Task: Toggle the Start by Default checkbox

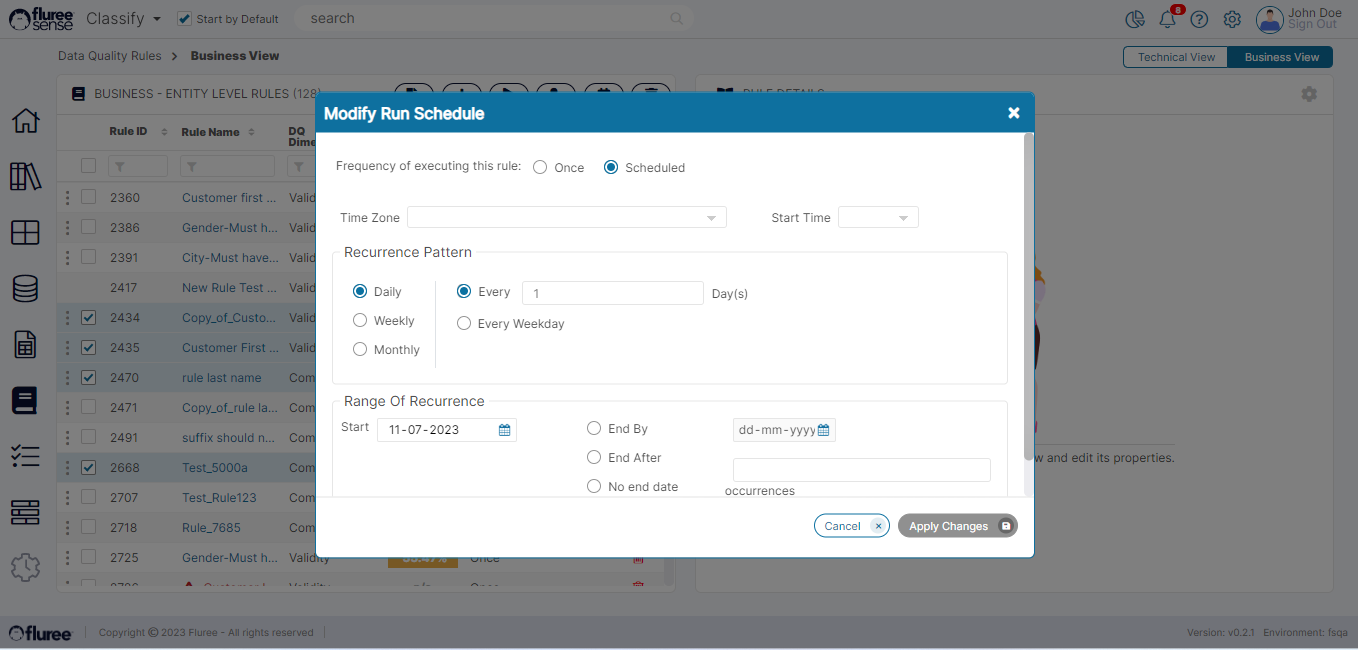Action: (x=184, y=19)
